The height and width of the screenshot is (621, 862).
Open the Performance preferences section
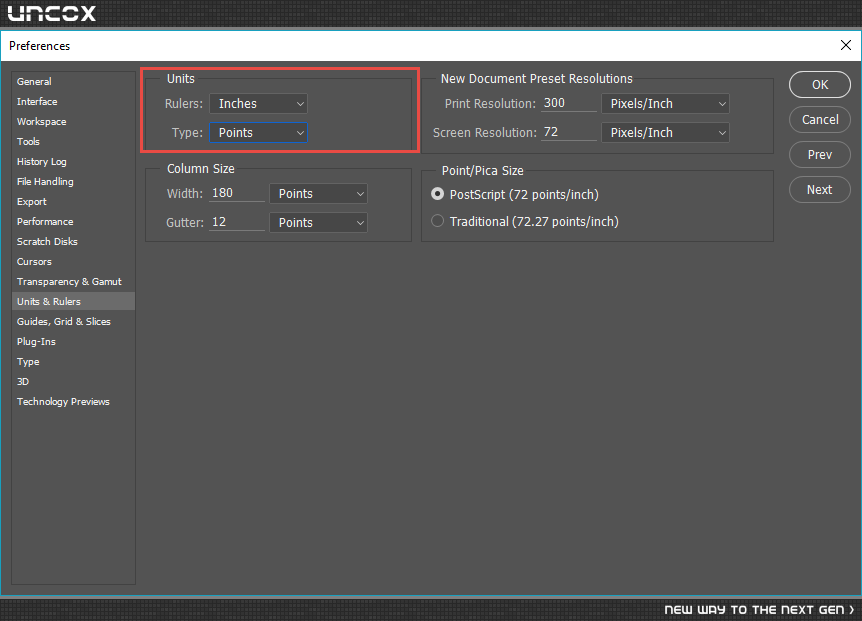coord(73,221)
